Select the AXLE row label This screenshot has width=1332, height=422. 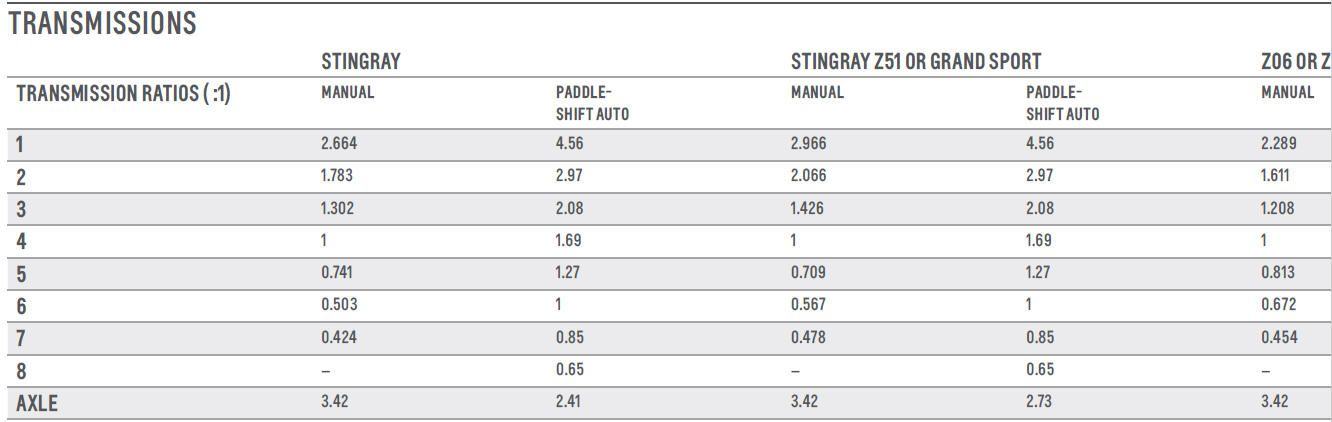pos(37,403)
